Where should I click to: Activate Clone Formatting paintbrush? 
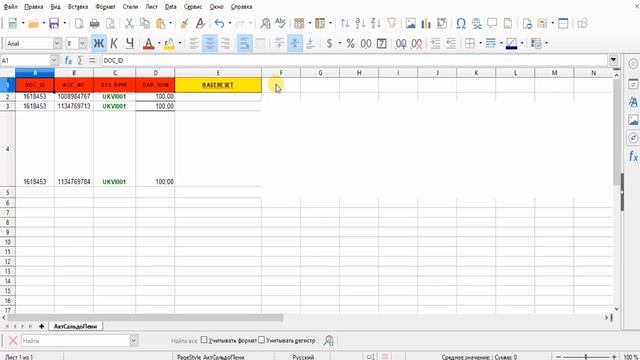pyautogui.click(x=184, y=23)
